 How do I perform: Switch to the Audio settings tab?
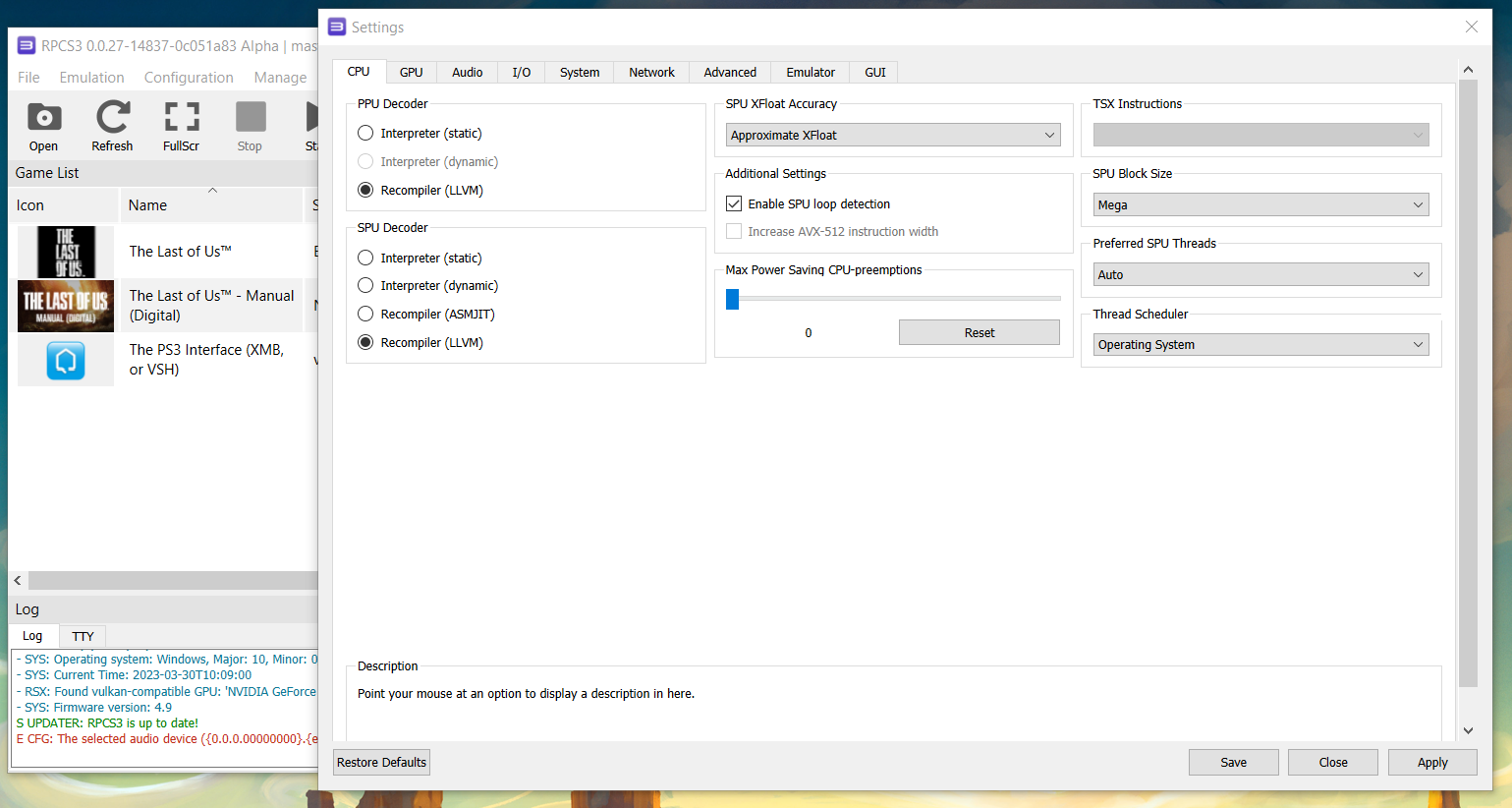tap(467, 73)
